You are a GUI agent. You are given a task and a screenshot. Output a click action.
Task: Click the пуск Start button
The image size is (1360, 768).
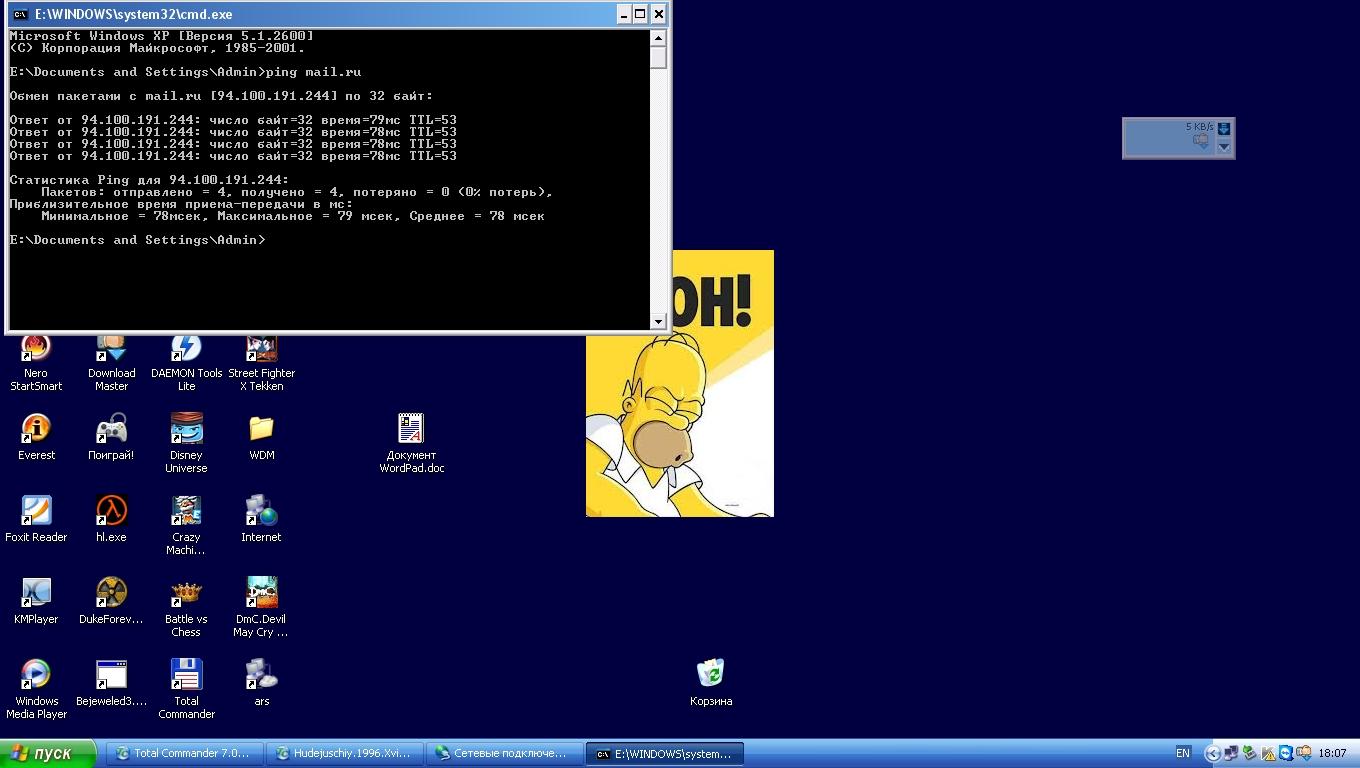pos(48,753)
